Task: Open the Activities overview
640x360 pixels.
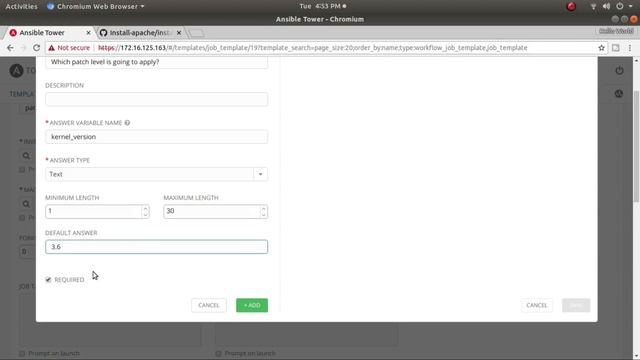Action: 21,6
